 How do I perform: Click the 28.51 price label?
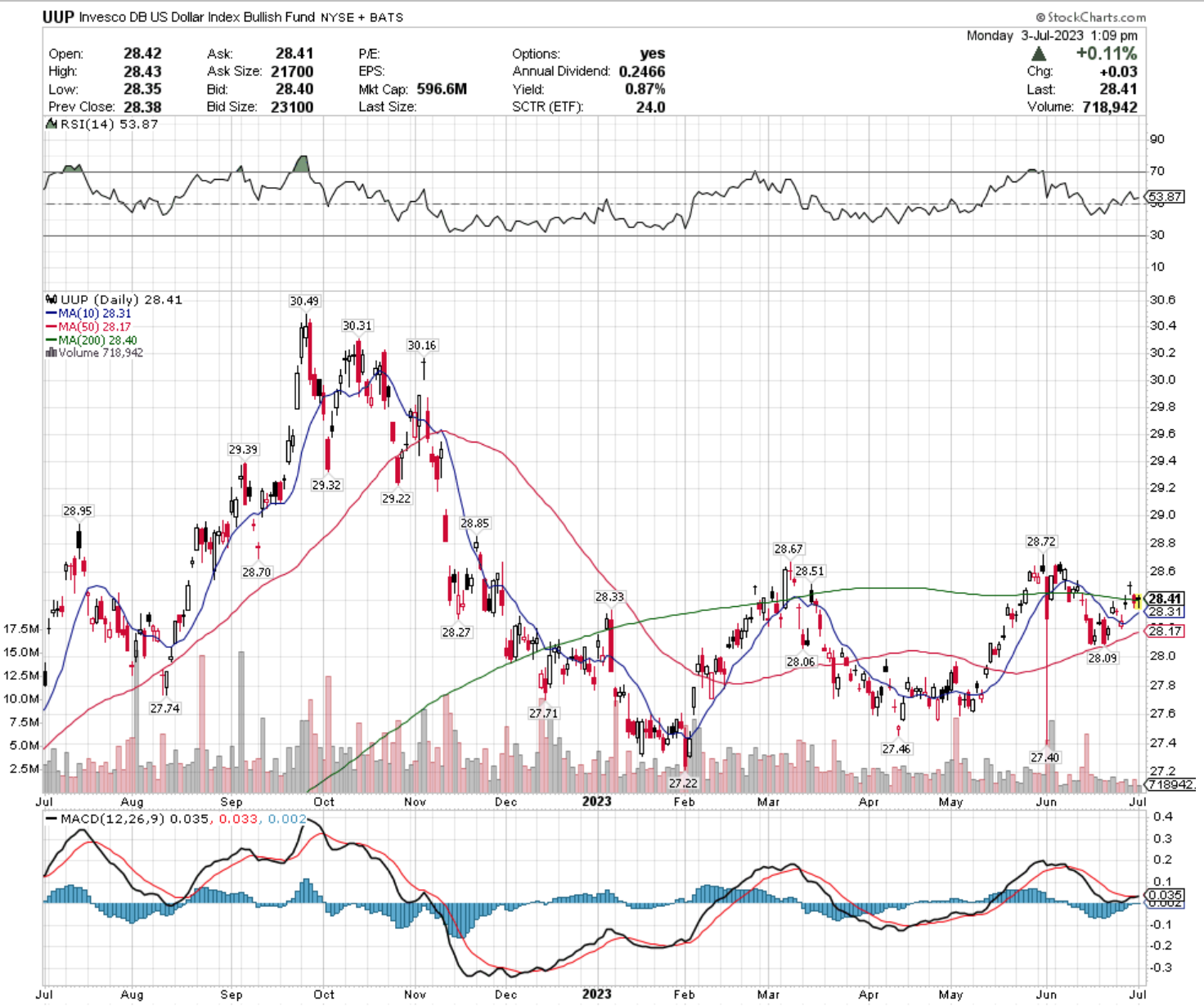[x=810, y=571]
